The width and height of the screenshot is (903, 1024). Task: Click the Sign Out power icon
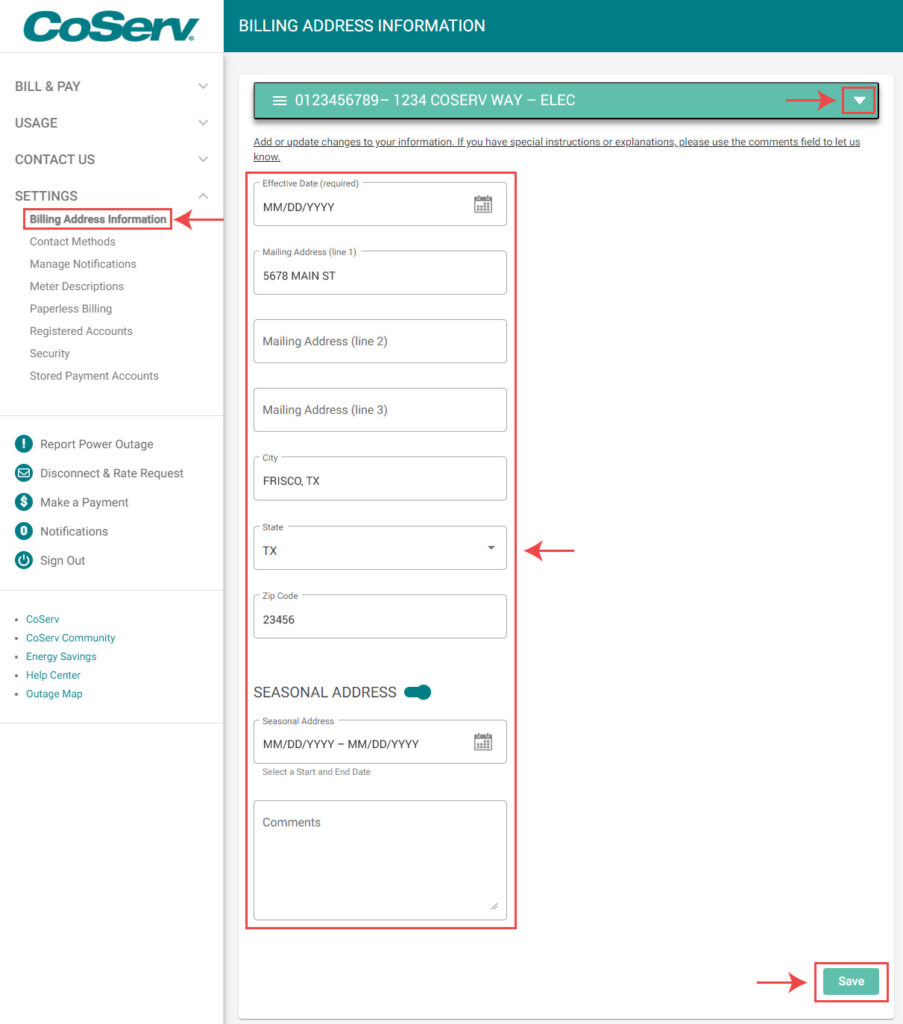pos(24,560)
